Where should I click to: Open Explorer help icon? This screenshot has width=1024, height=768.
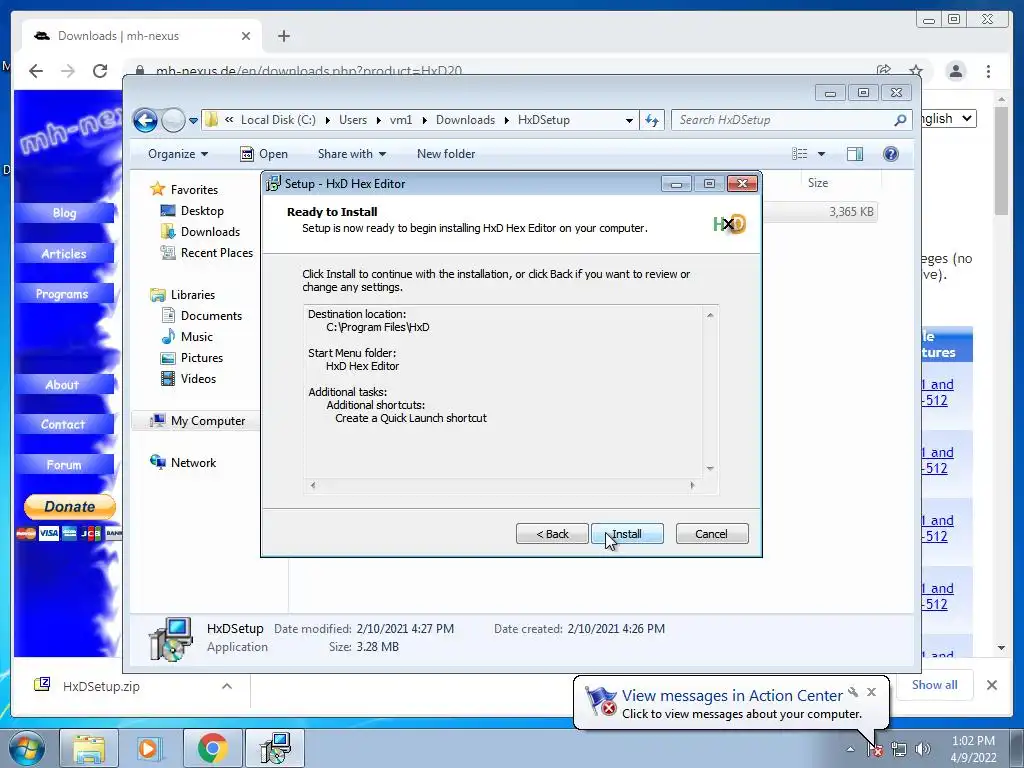(891, 154)
